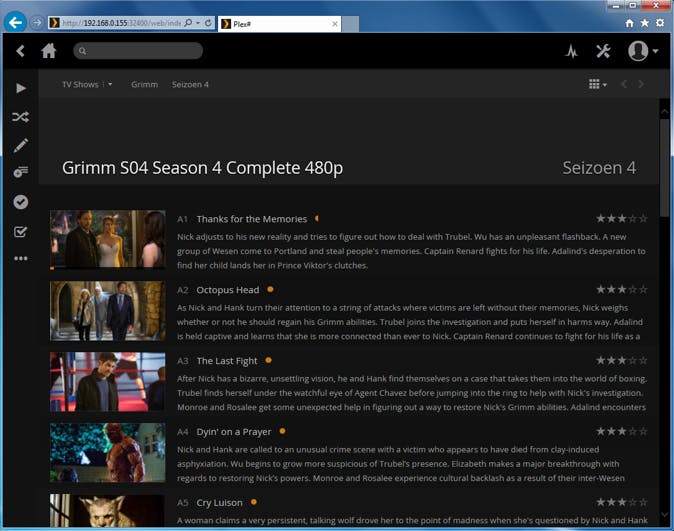Rate The Last Fight using stars

622,360
